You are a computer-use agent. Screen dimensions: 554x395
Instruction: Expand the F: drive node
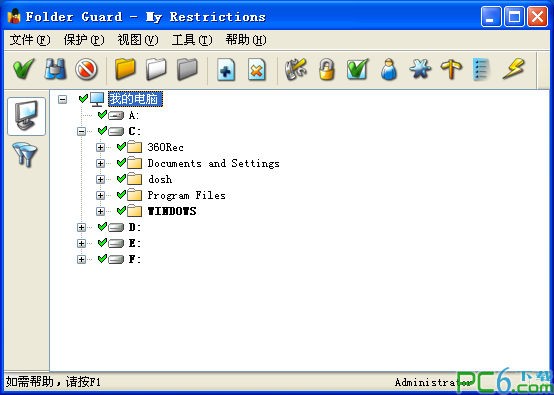point(81,260)
